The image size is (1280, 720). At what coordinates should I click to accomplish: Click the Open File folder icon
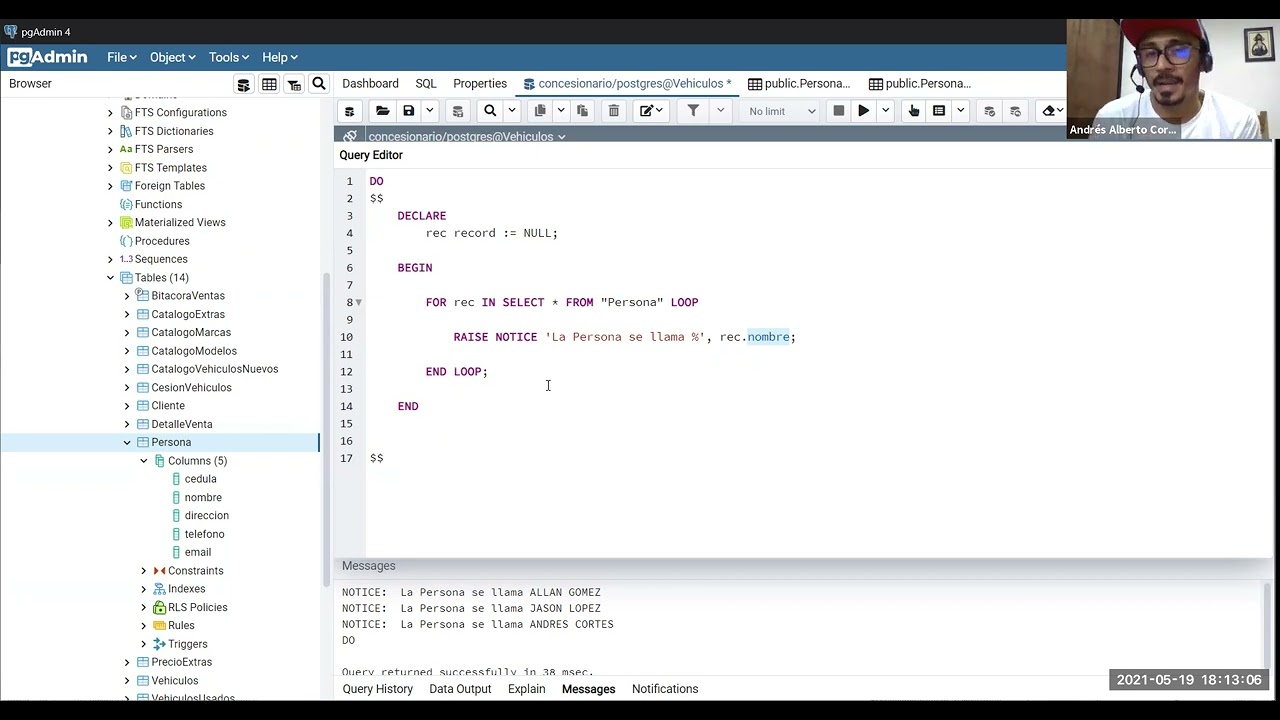382,111
